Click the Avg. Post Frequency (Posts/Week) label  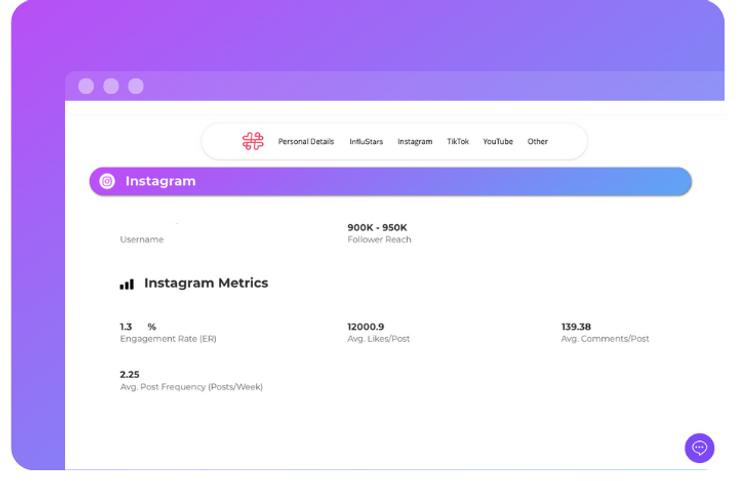pos(191,387)
